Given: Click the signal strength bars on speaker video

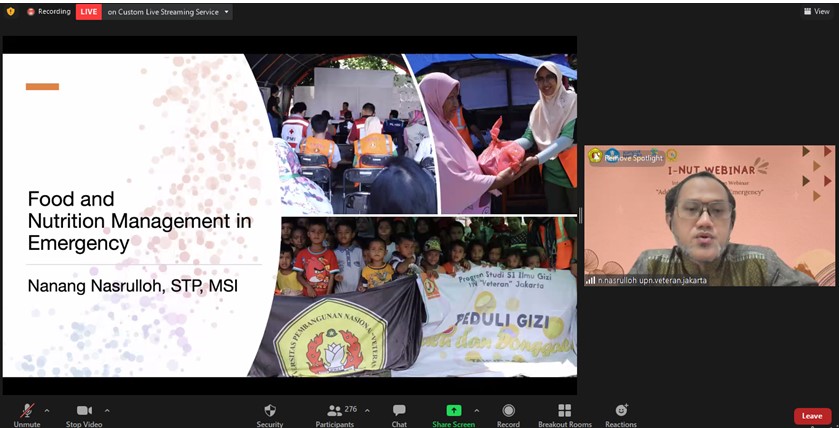Looking at the screenshot, I should coord(591,280).
